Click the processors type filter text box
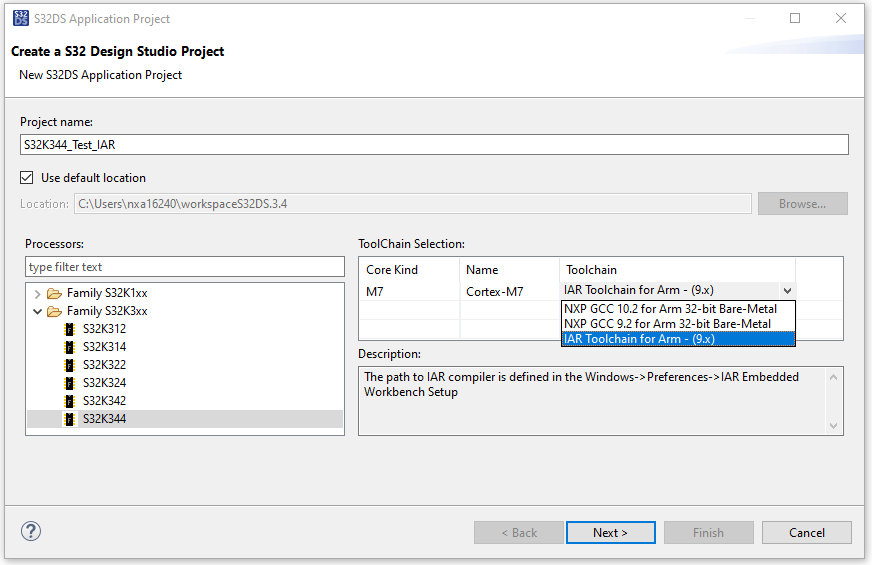Image resolution: width=872 pixels, height=565 pixels. click(185, 267)
